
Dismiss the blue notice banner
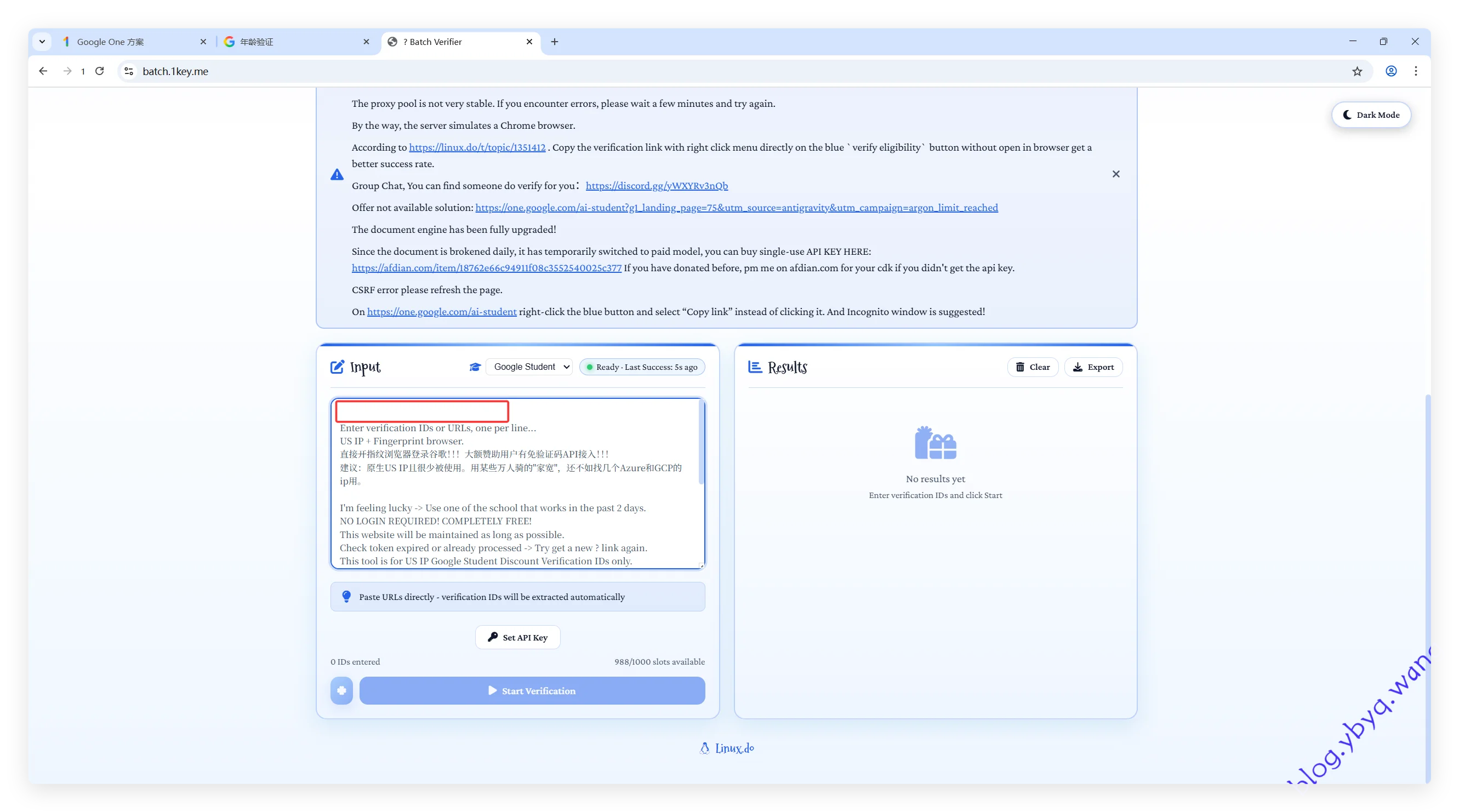point(1116,174)
